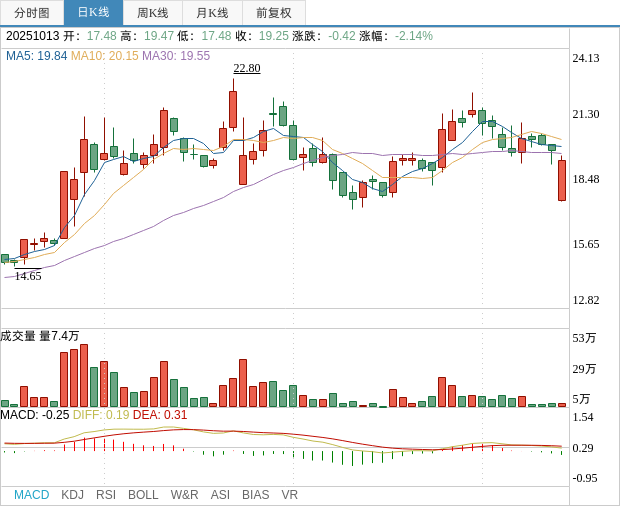Click the MA5: 19.84 legend label
Image resolution: width=620 pixels, height=506 pixels.
point(36,56)
